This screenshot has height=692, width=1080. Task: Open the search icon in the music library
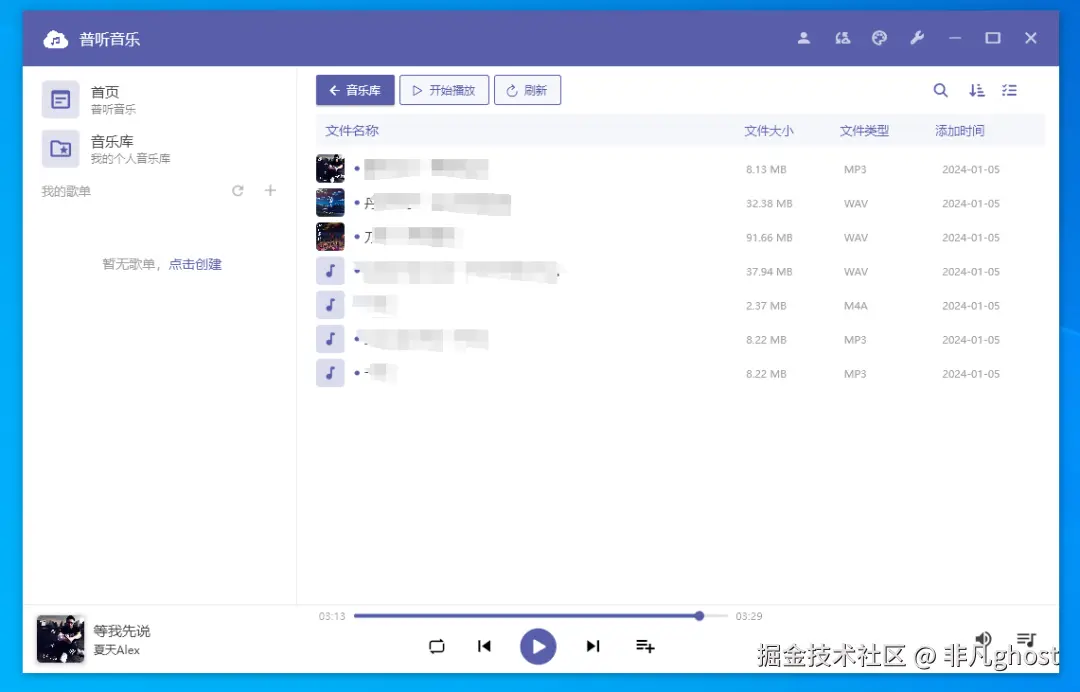[940, 90]
